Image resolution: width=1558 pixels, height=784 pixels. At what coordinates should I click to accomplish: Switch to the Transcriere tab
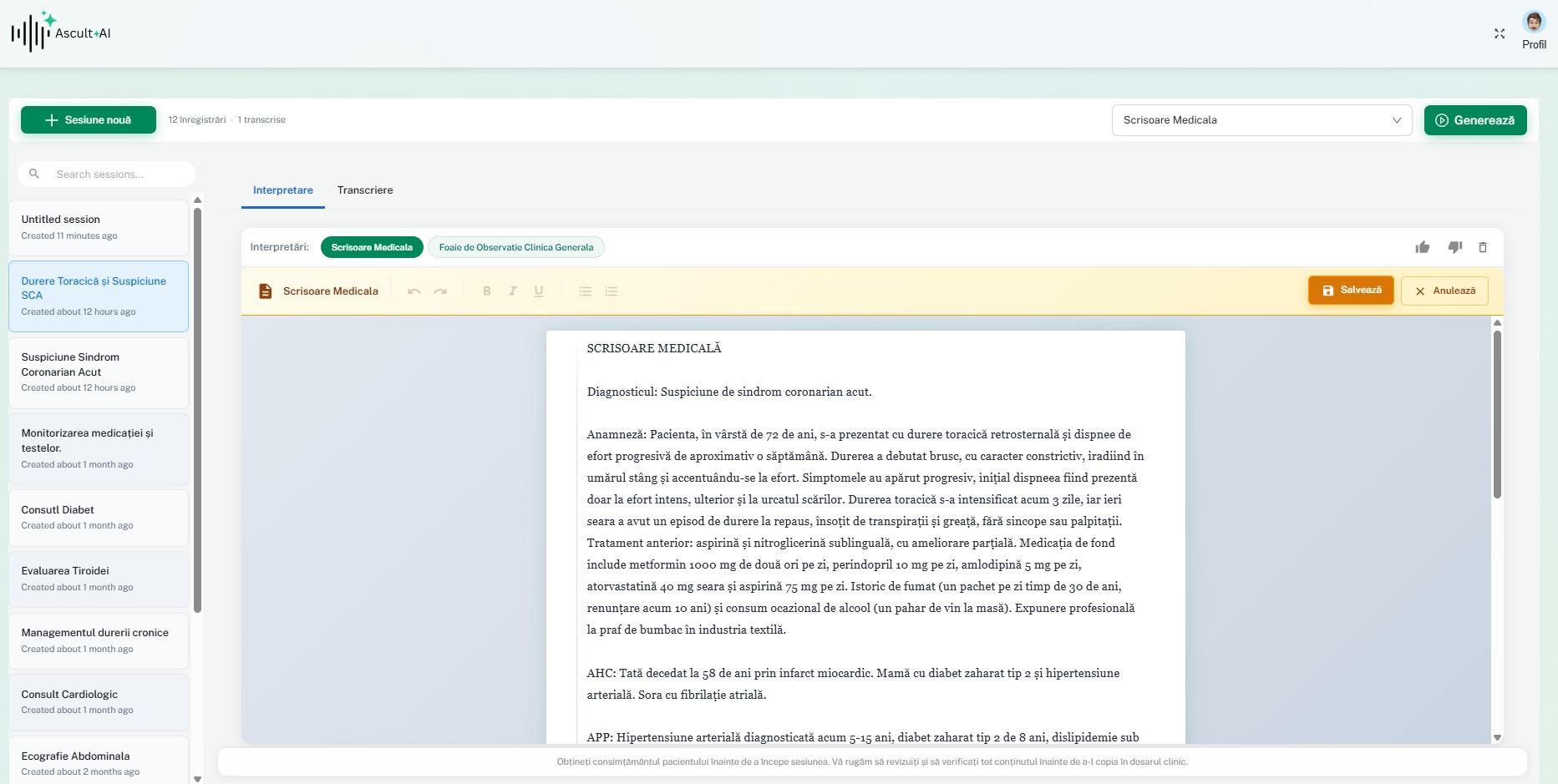tap(365, 190)
